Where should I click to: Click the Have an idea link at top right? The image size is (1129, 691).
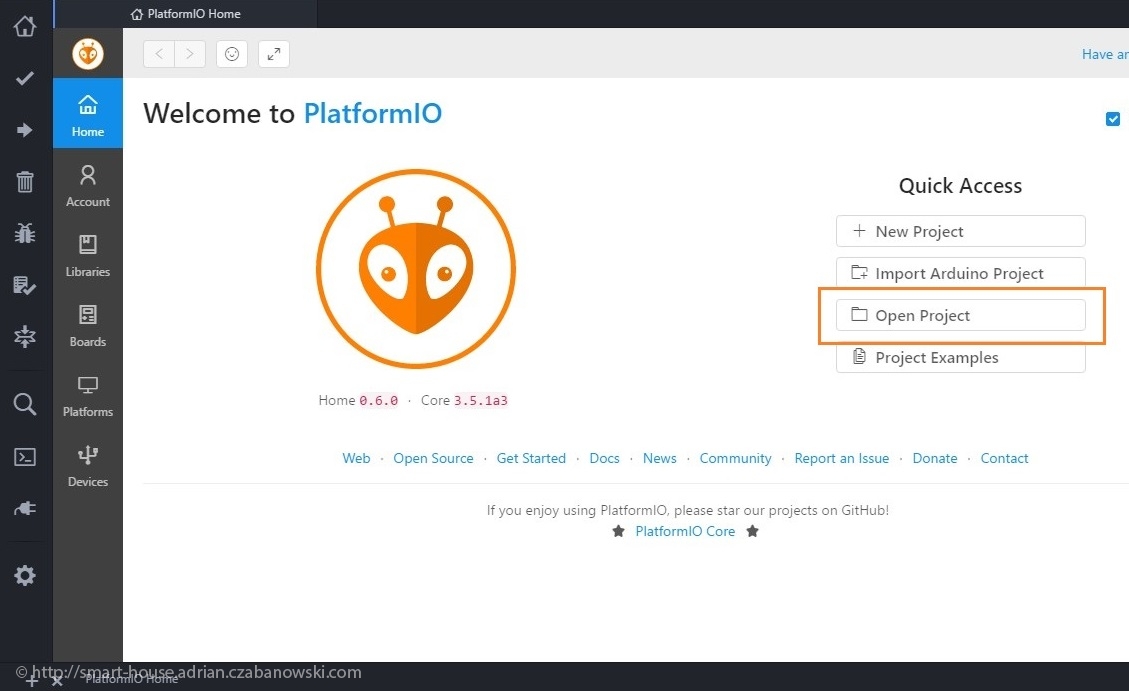click(1105, 54)
